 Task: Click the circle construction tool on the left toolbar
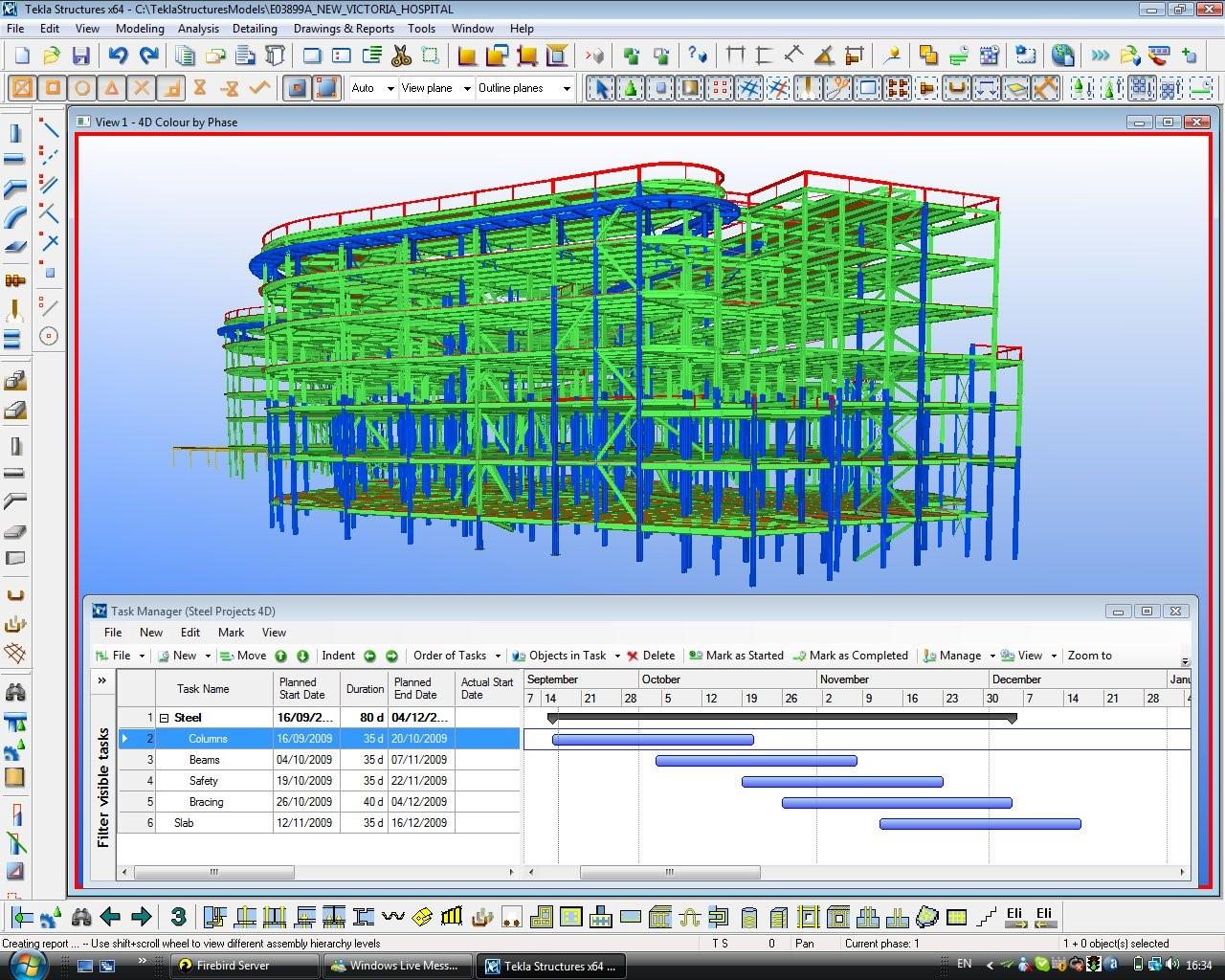[49, 336]
